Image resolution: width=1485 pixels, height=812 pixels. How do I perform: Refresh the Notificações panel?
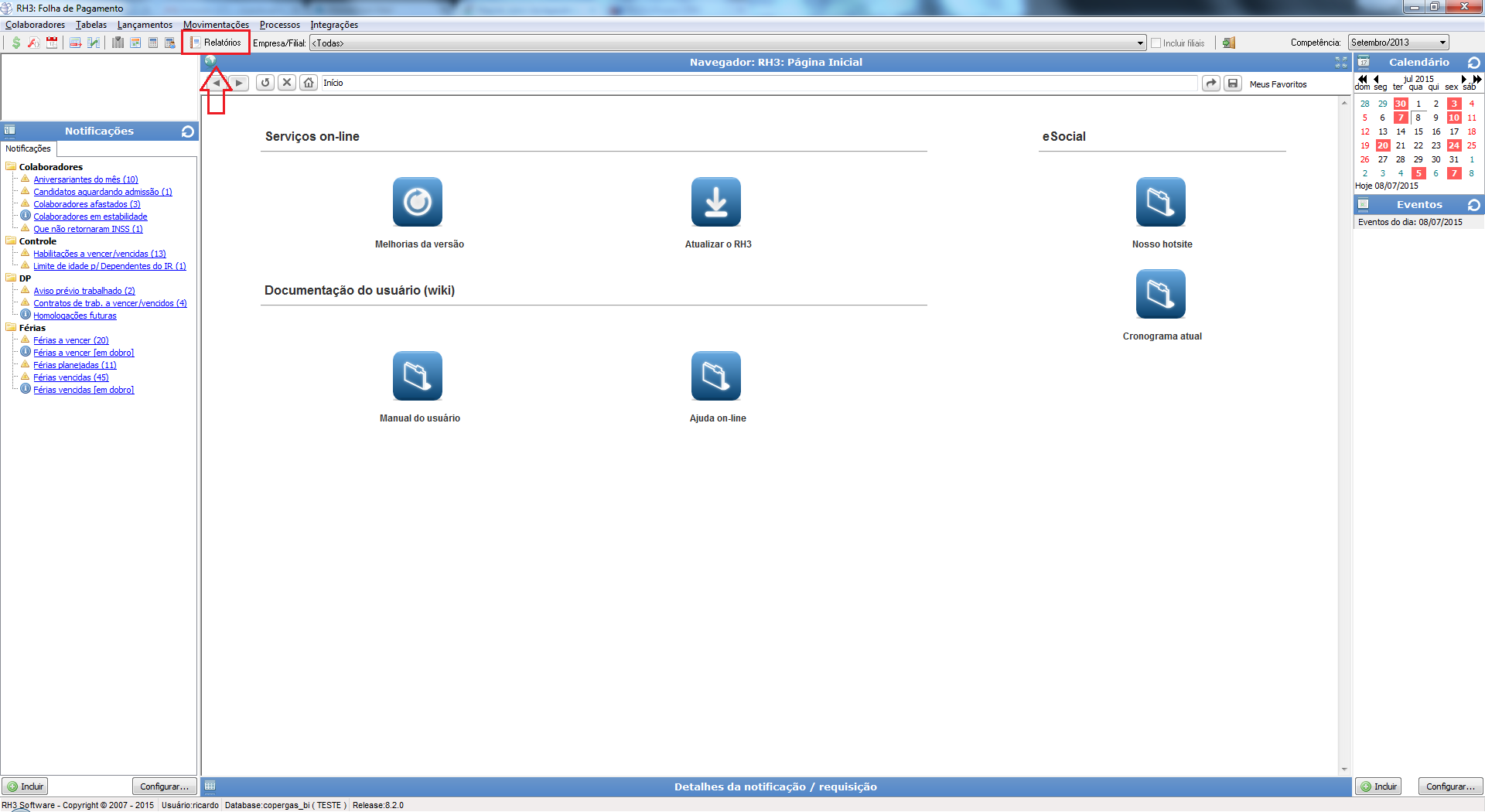point(187,131)
